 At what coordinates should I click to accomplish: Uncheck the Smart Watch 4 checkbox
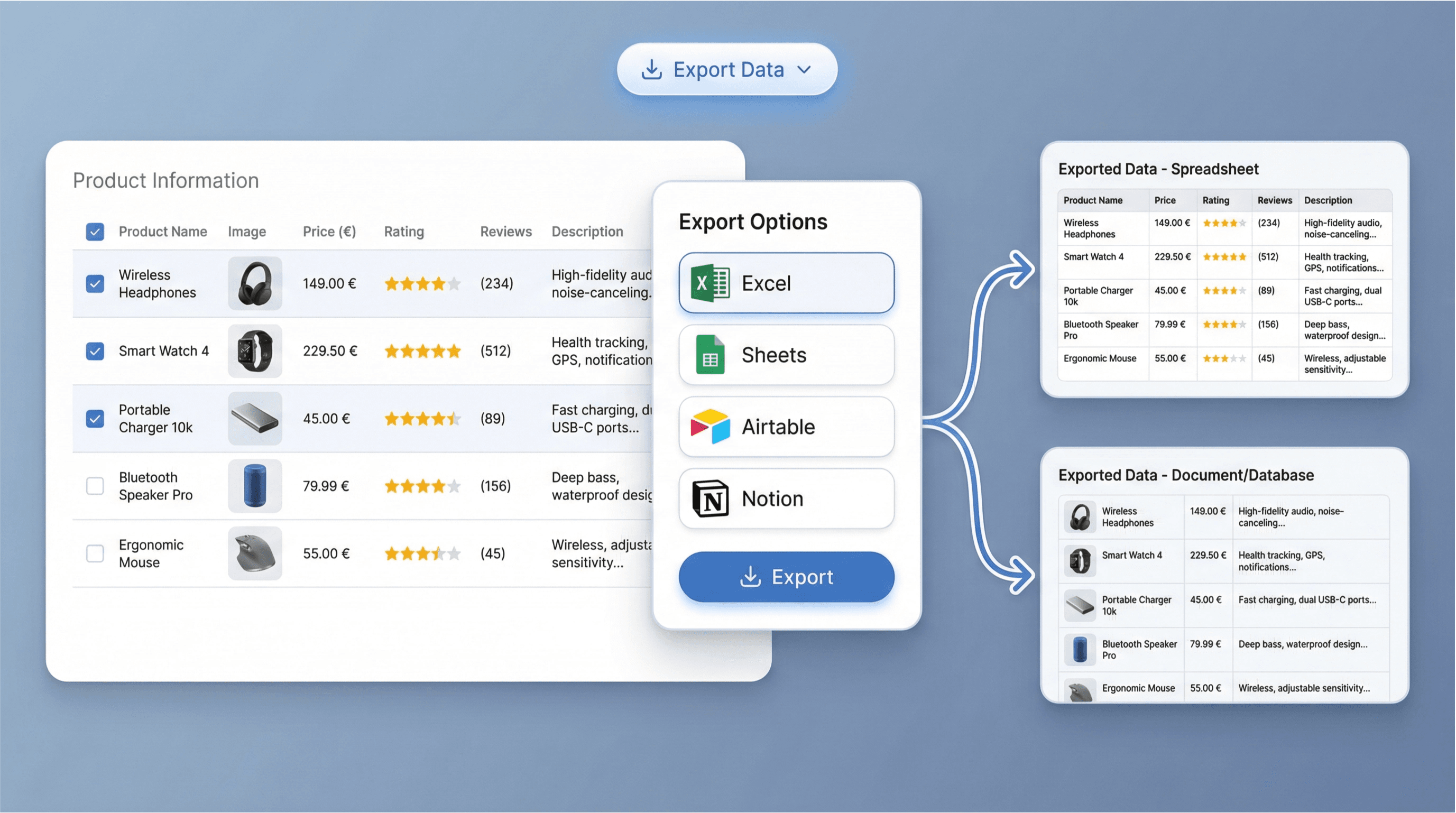[x=95, y=350]
